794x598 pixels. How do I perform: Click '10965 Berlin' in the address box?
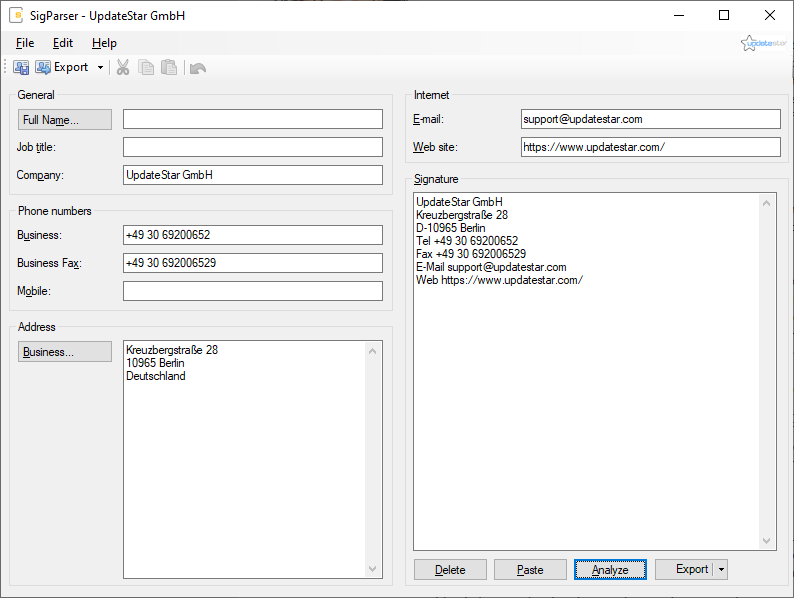click(x=155, y=363)
